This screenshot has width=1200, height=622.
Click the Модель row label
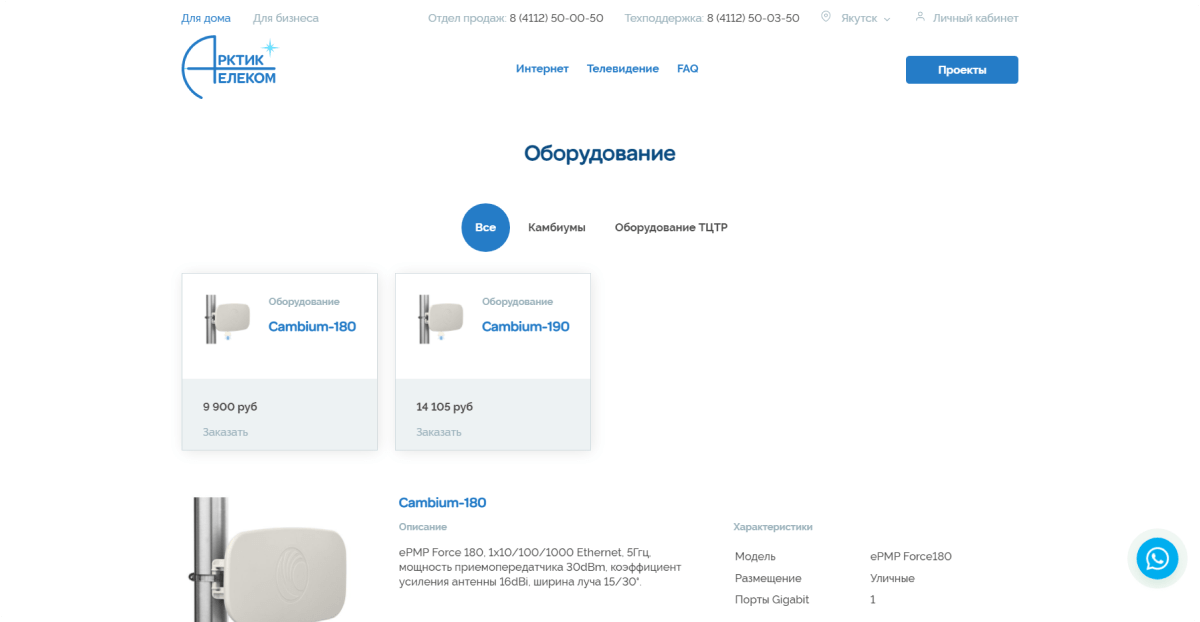pos(755,557)
